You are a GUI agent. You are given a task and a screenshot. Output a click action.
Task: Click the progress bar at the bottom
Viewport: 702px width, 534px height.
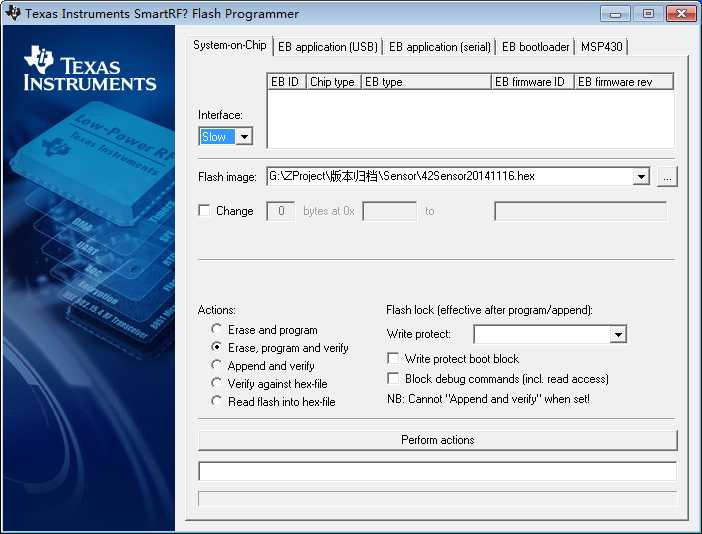[x=437, y=499]
